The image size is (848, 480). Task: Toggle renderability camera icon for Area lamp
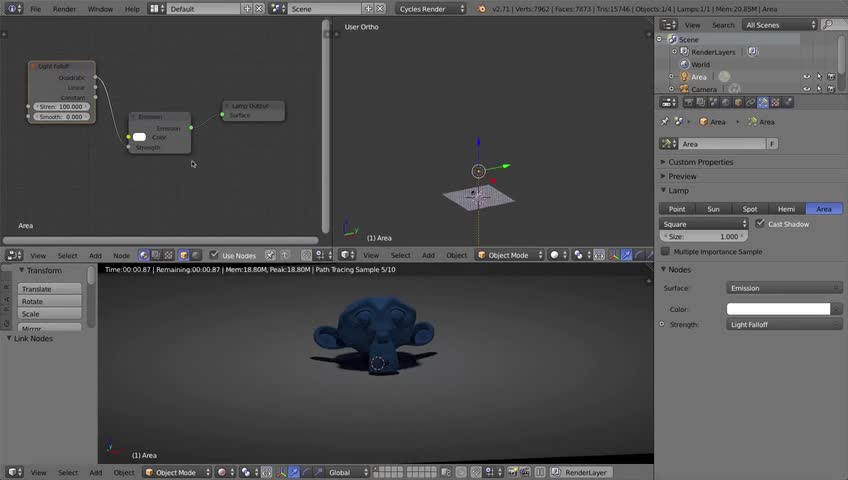[831, 77]
